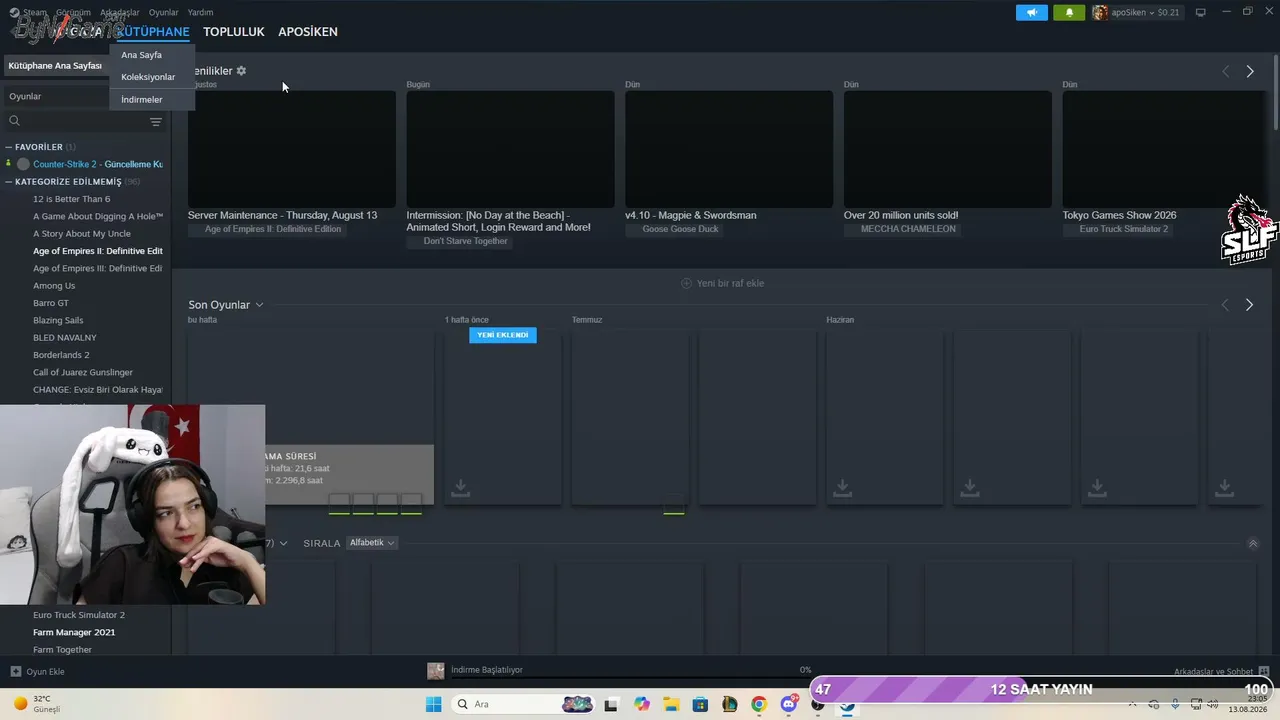1280x720 pixels.
Task: Click the Steam logo menu icon
Action: (14, 13)
